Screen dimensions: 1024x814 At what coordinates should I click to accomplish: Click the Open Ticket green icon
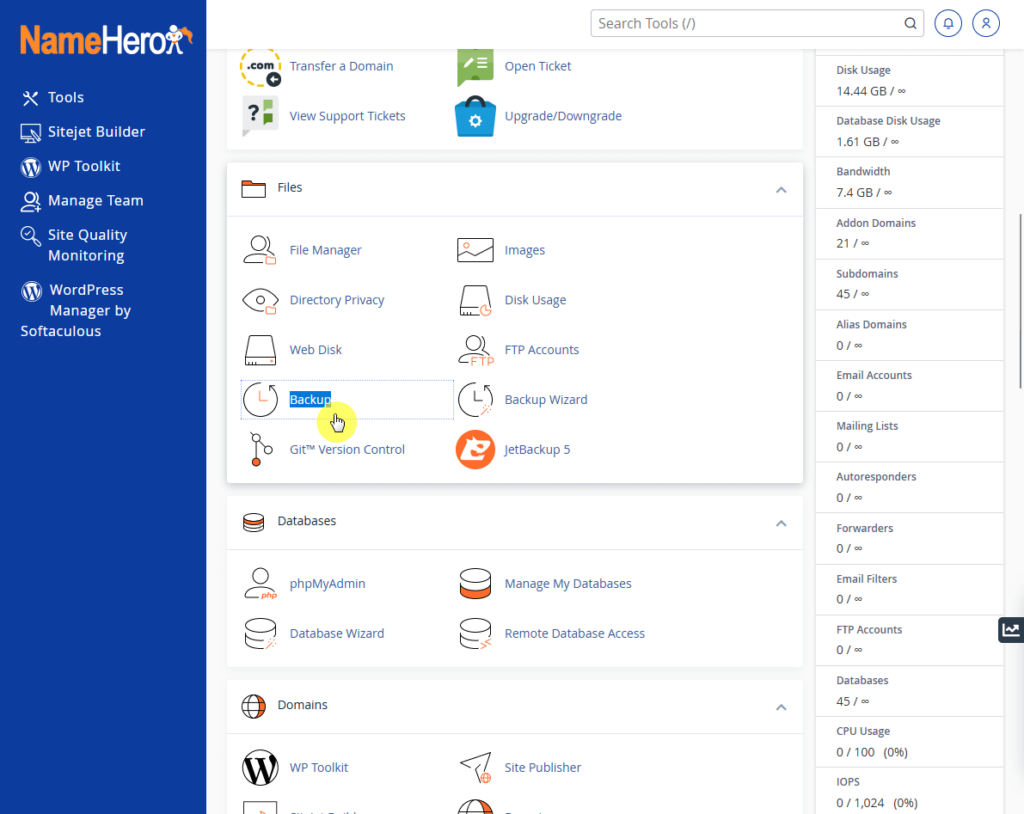coord(475,67)
